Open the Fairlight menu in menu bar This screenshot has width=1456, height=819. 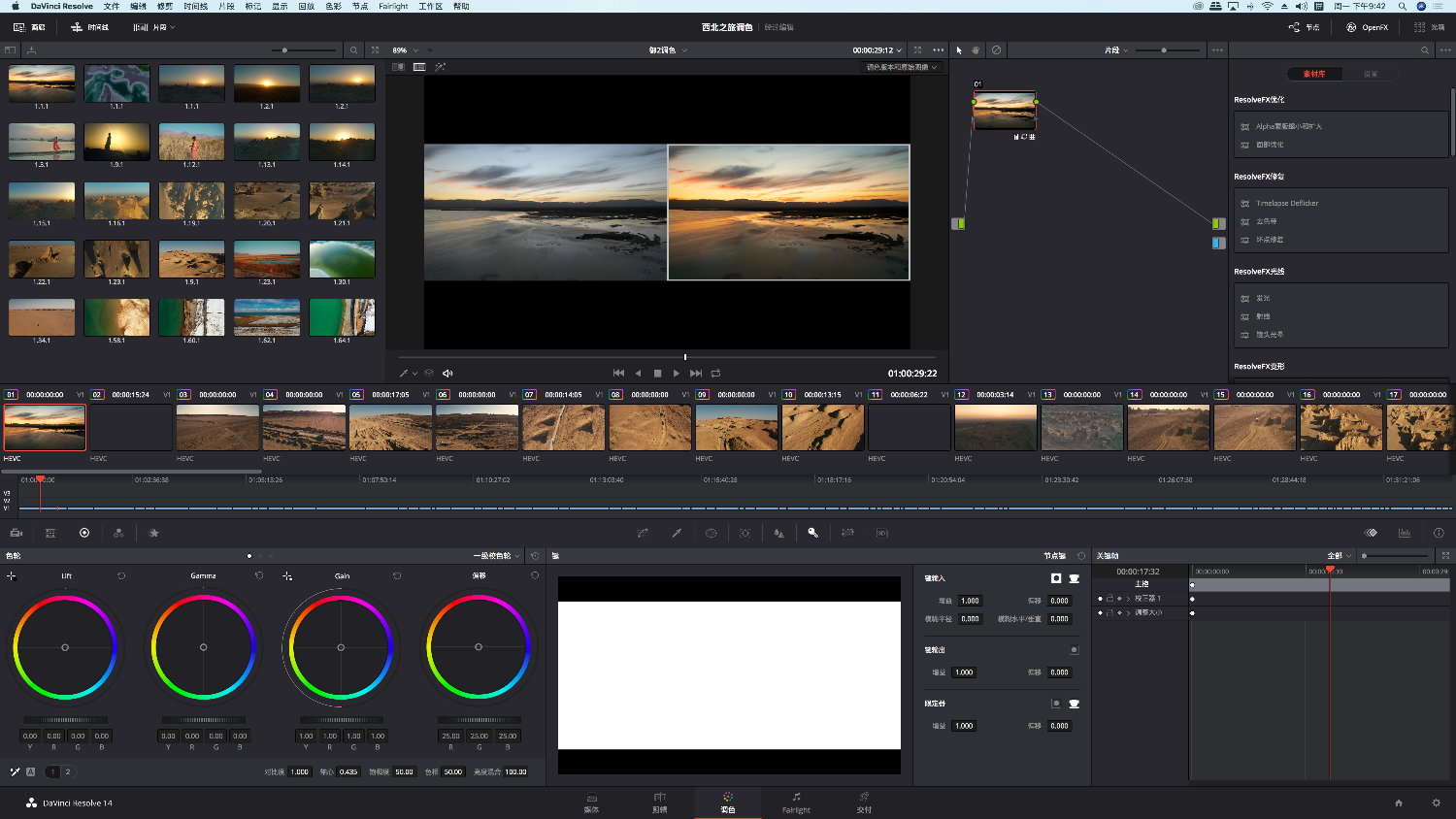[393, 6]
